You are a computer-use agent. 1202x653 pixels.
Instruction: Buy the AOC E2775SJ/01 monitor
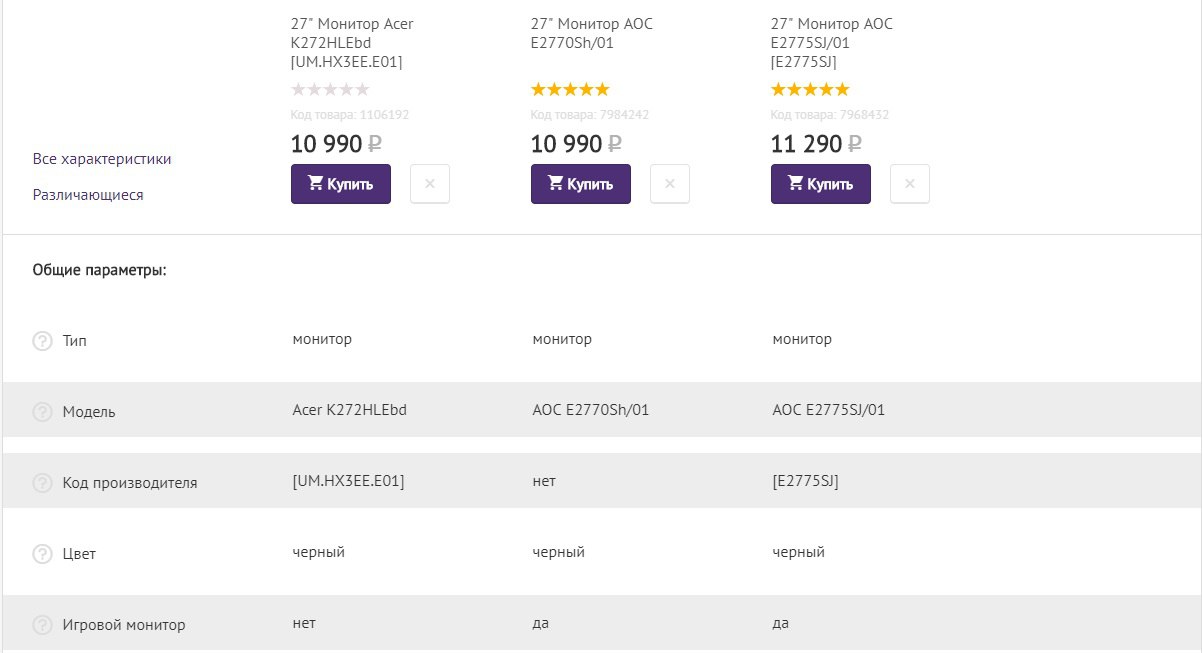821,184
